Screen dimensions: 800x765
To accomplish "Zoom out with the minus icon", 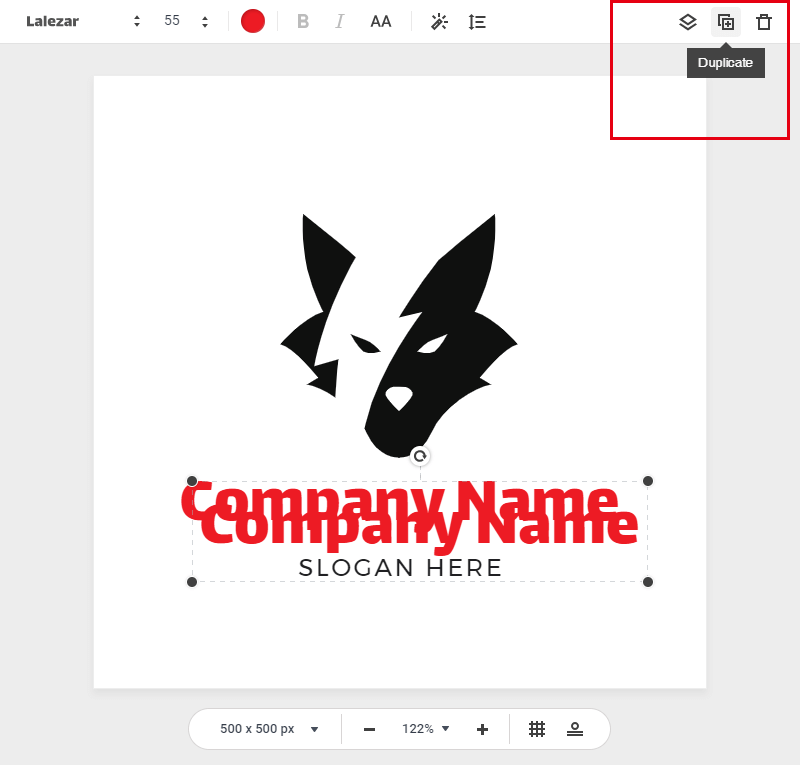I will pyautogui.click(x=369, y=729).
